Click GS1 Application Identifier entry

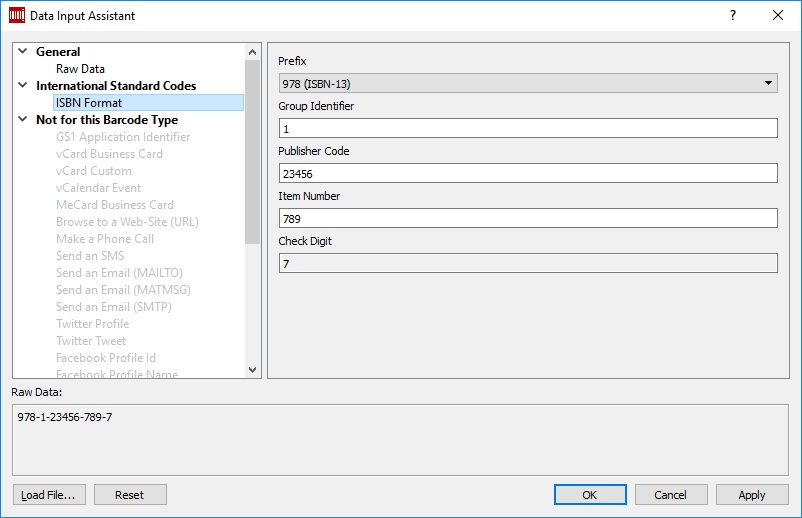[123, 137]
